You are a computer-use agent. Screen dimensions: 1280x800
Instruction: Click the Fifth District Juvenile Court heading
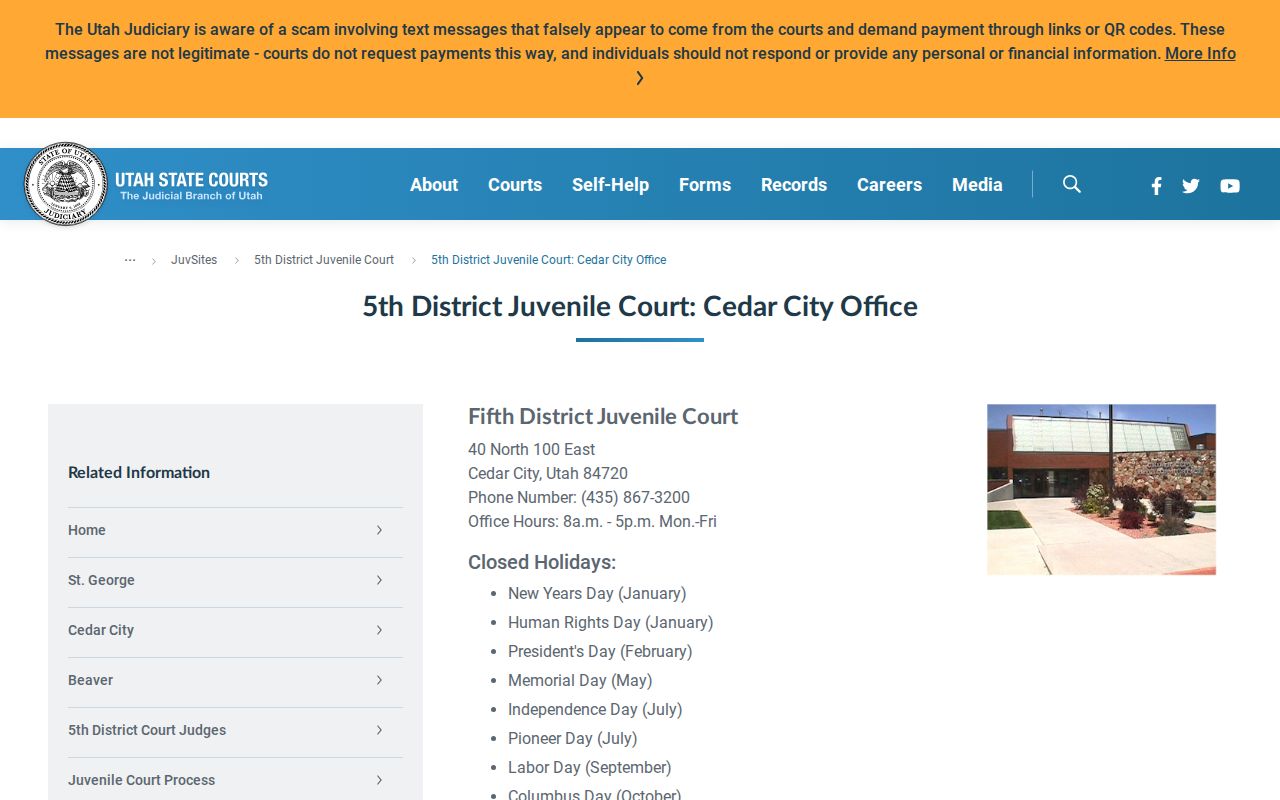tap(603, 417)
